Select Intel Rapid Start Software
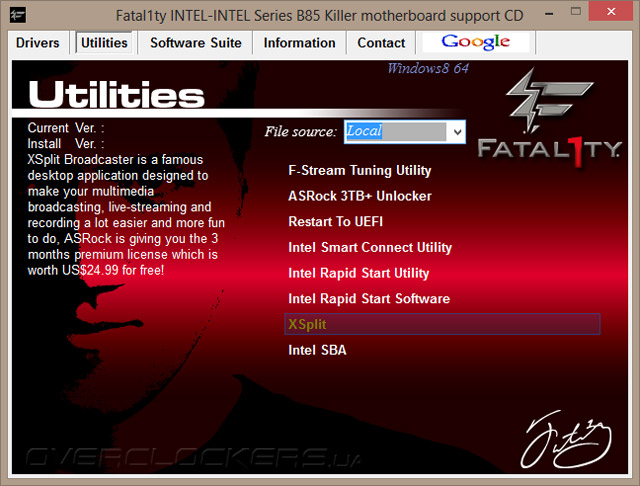Viewport: 640px width, 486px height. tap(369, 299)
